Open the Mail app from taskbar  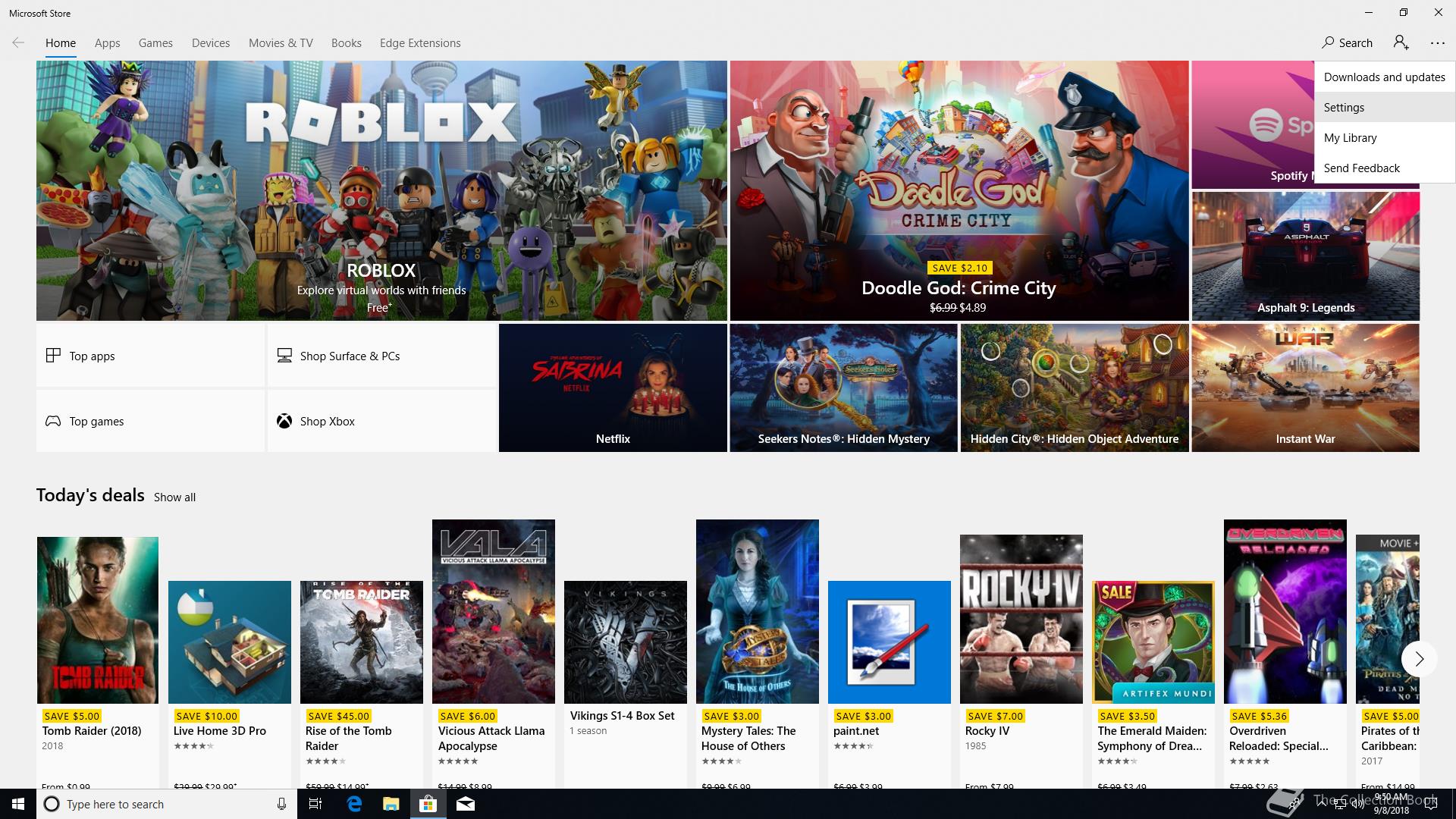[466, 804]
